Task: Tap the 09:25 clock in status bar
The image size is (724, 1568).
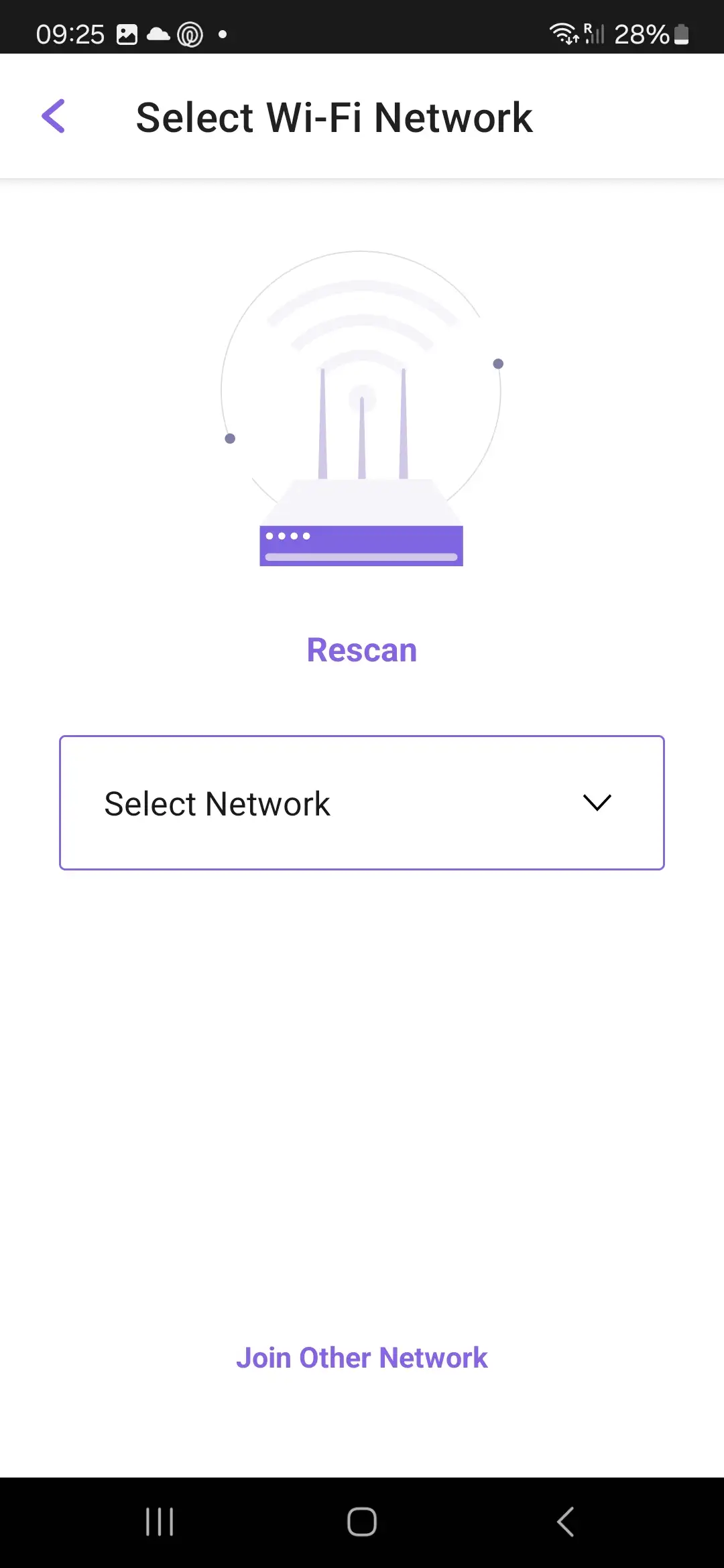Action: point(70,34)
